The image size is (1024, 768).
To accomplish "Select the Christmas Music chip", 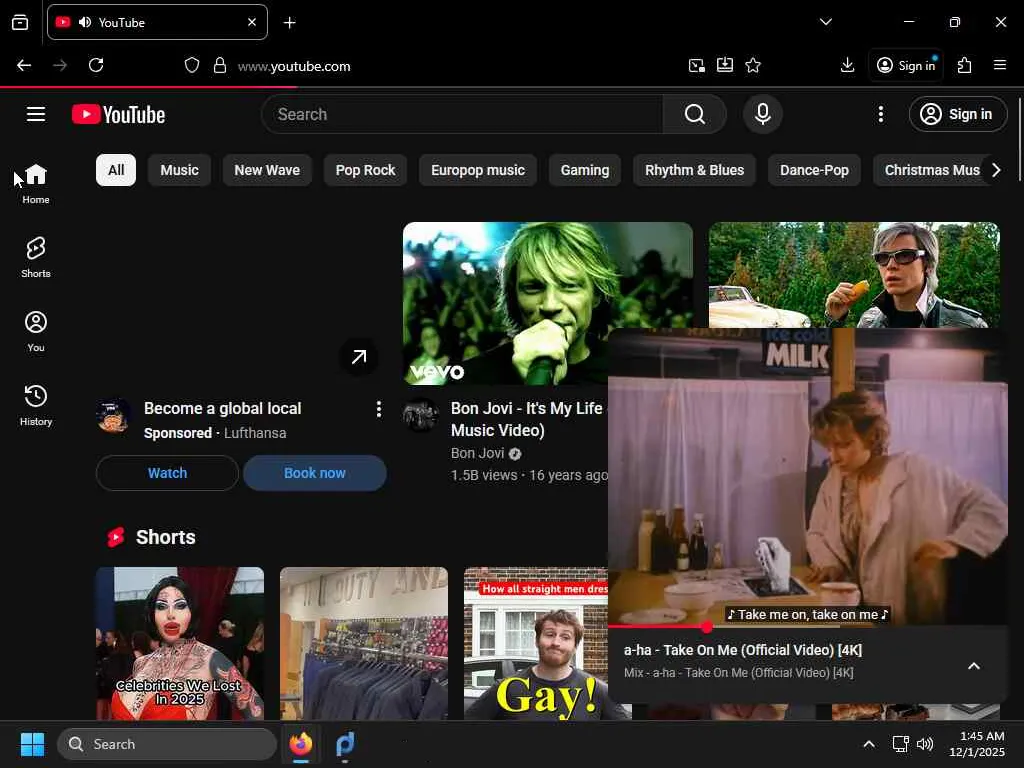I will click(x=929, y=170).
